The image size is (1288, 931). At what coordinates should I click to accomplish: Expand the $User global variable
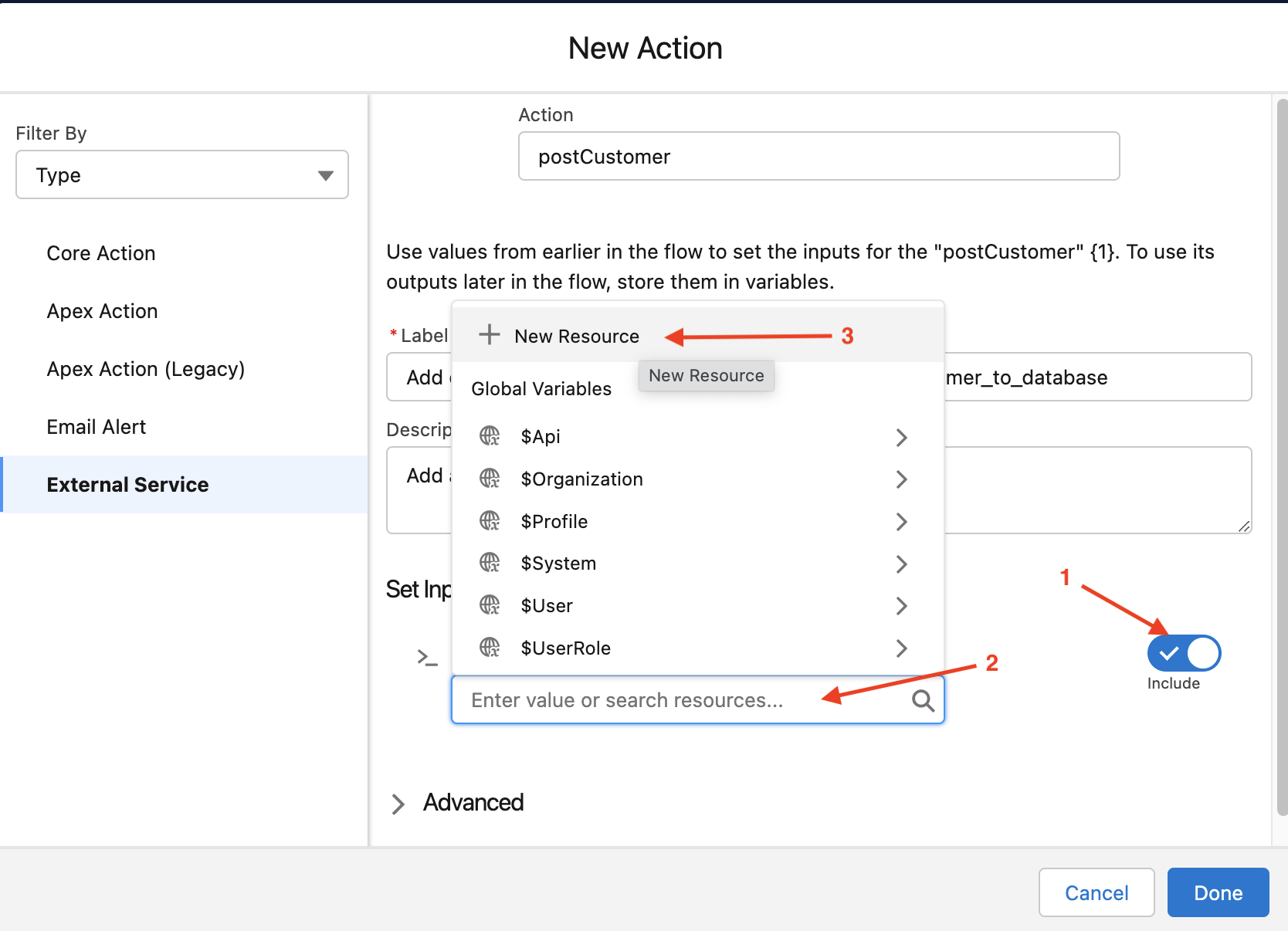901,606
